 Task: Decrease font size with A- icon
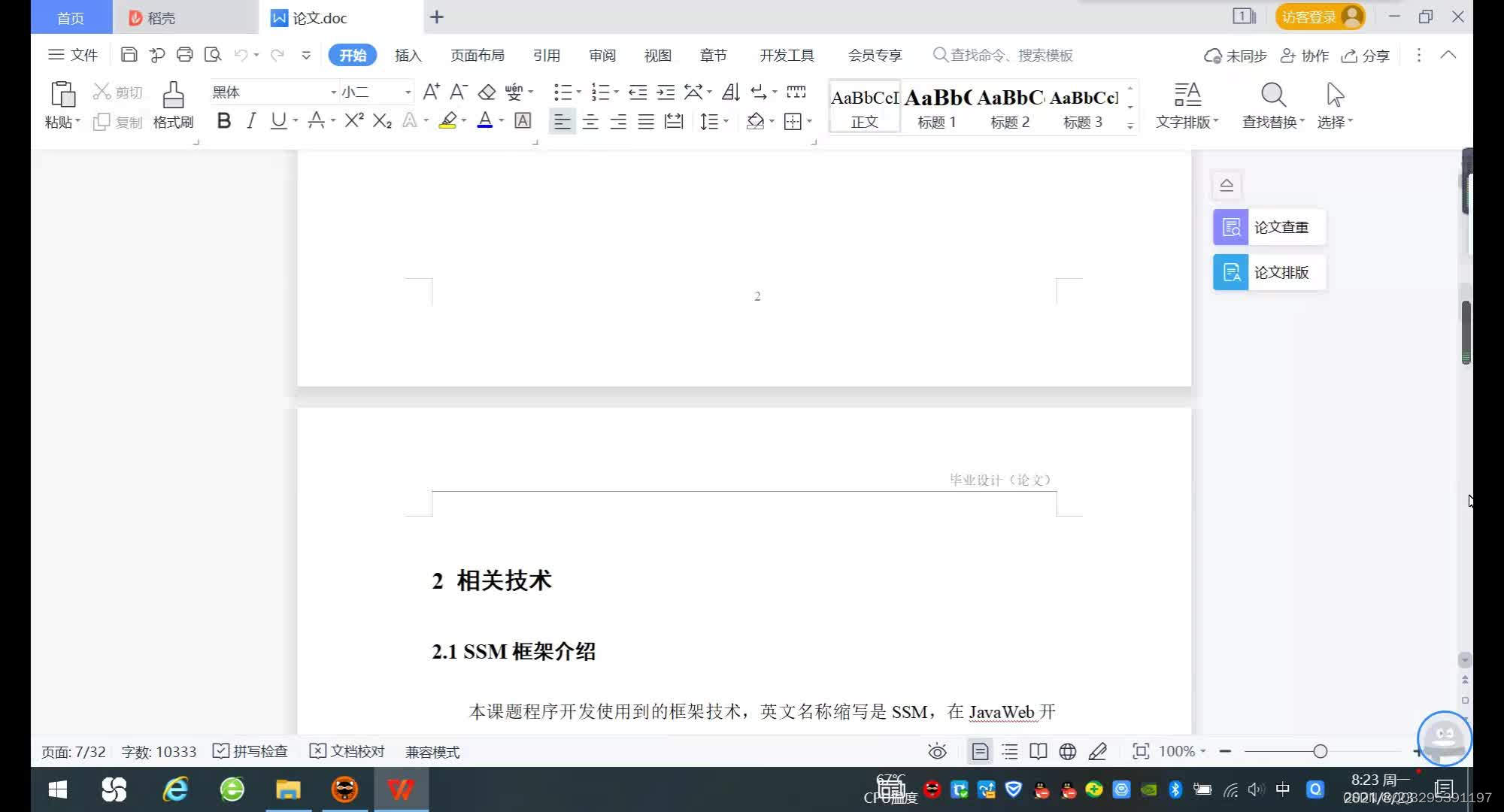(458, 92)
